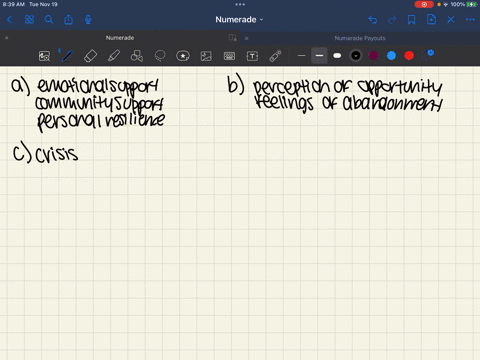Tap handwritten text emotional support
The height and width of the screenshot is (360, 480).
98,87
